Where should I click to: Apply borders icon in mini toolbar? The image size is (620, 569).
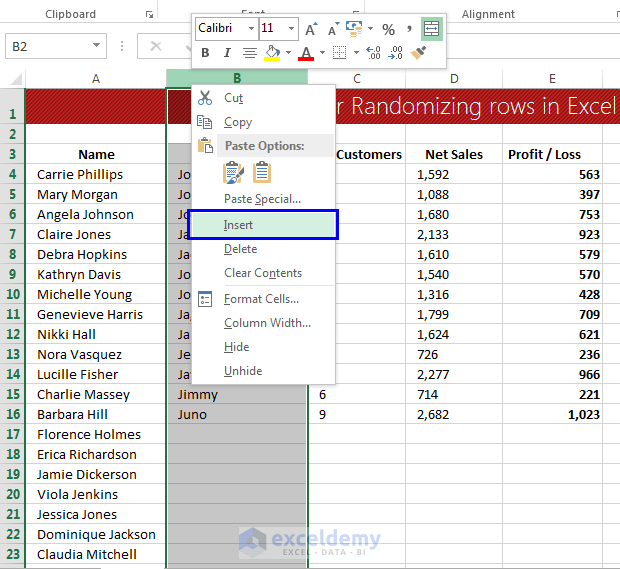tap(340, 53)
